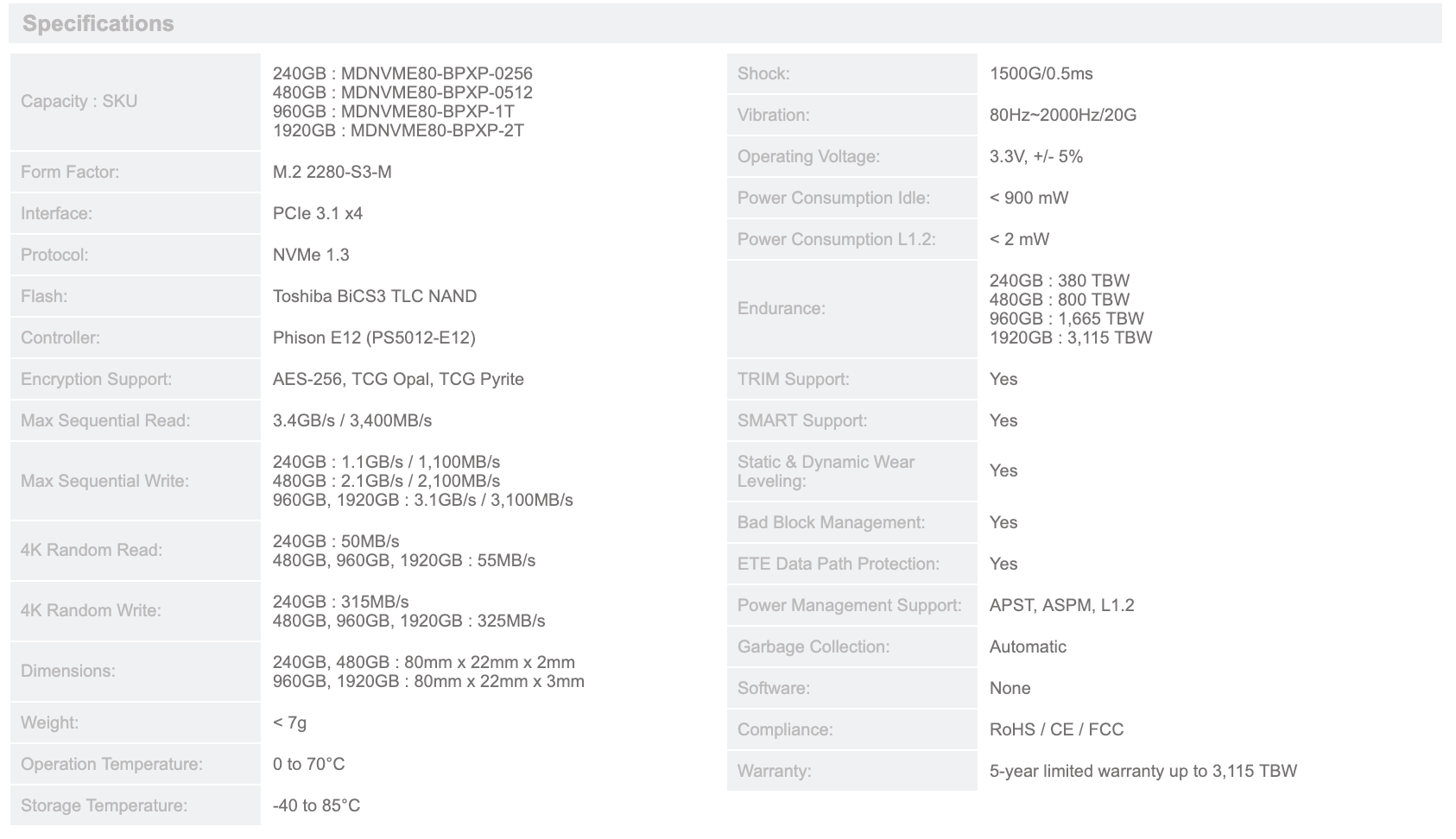The width and height of the screenshot is (1456, 839).
Task: Click the Yes value beside TRIM Support
Action: pyautogui.click(x=1003, y=379)
